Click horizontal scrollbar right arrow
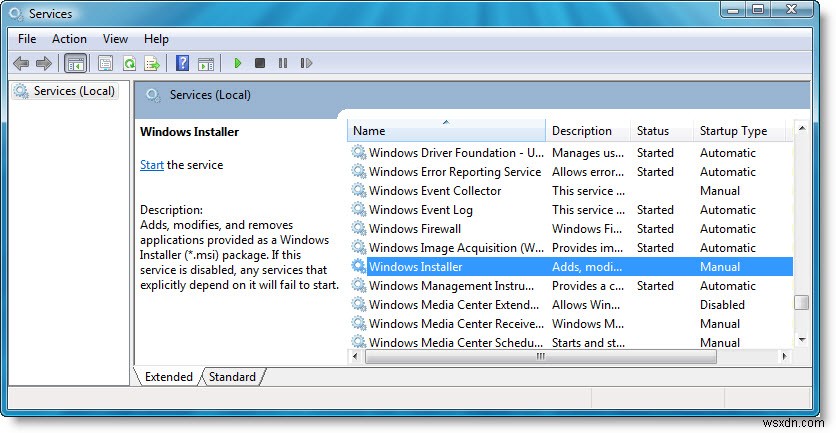 click(x=784, y=356)
